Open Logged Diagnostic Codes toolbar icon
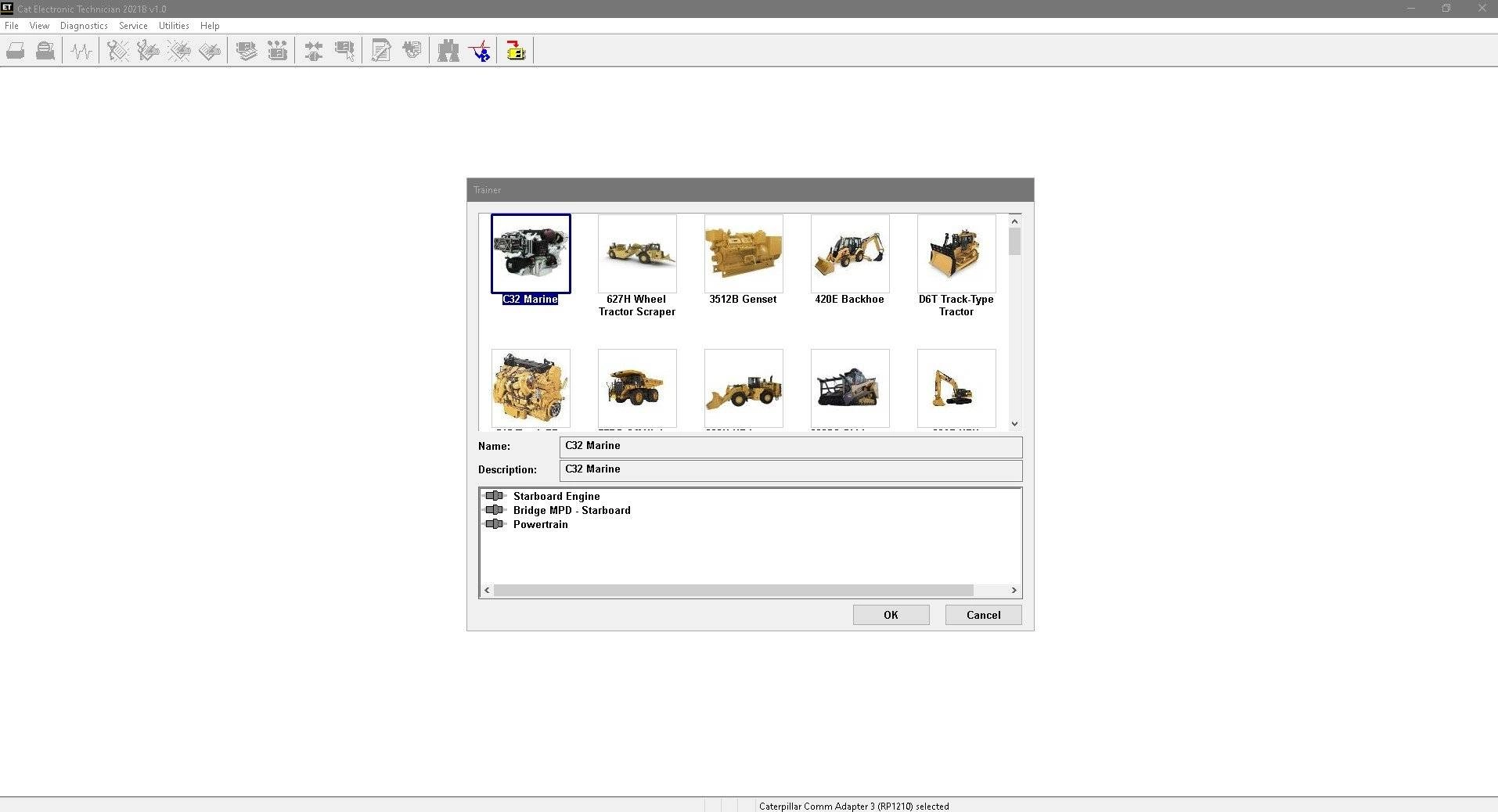Screen dimensions: 1498x812 (x=149, y=52)
